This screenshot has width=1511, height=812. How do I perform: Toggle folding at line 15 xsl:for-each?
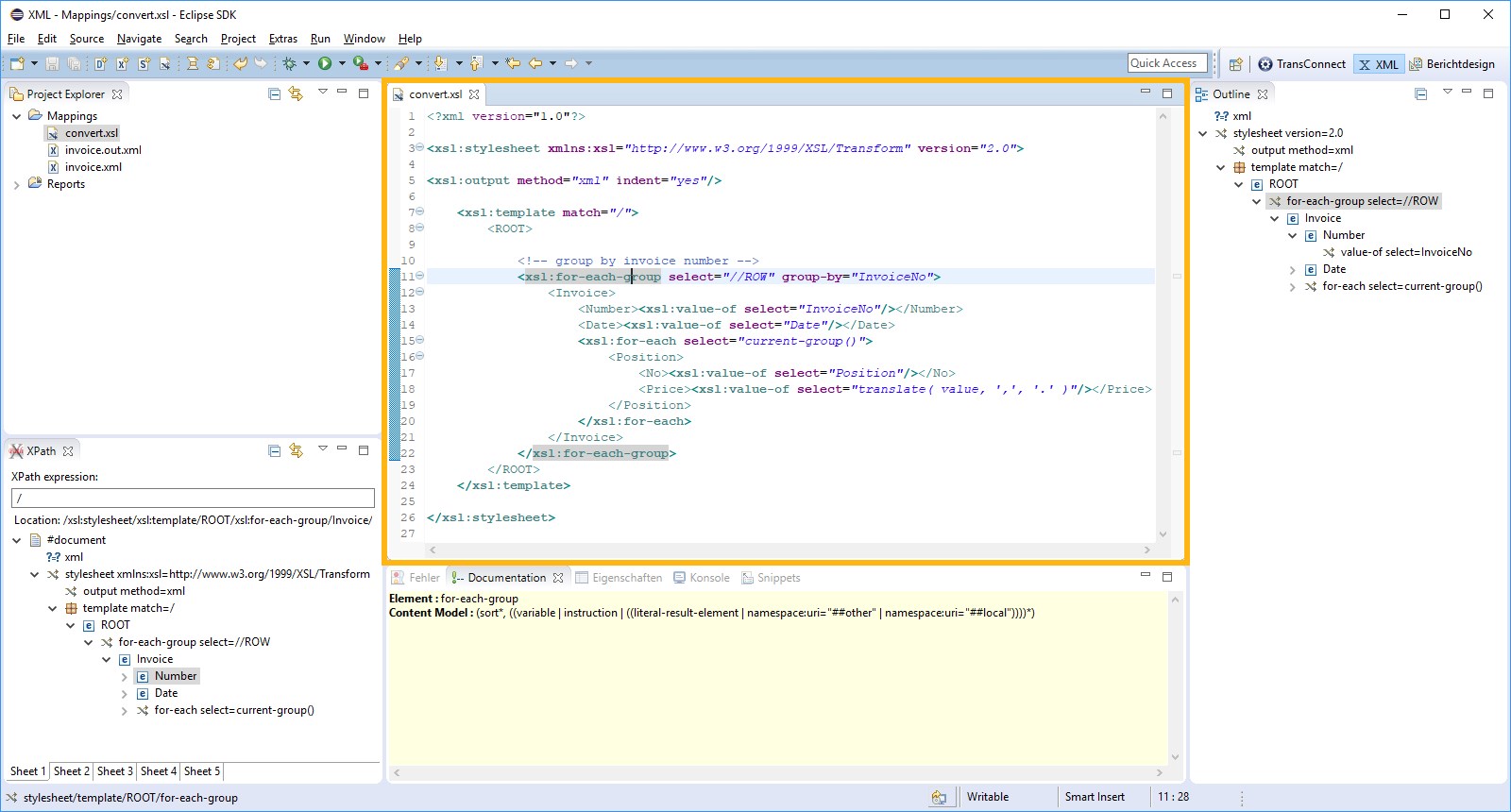tap(420, 340)
